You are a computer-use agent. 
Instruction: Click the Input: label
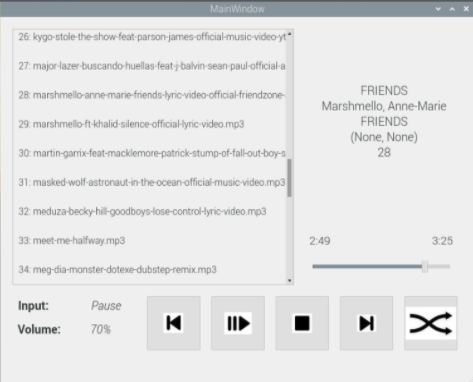click(x=33, y=306)
